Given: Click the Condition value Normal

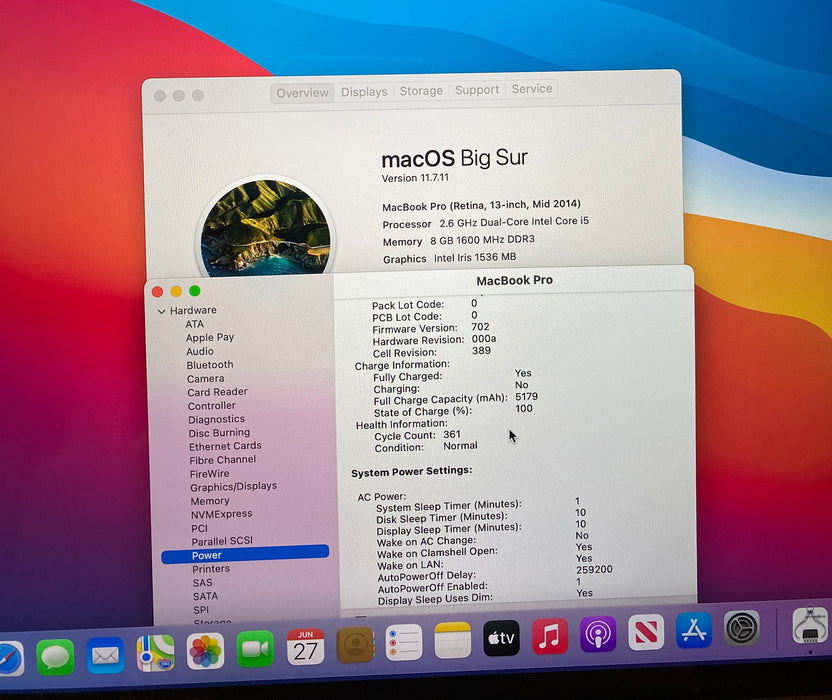Looking at the screenshot, I should point(460,446).
